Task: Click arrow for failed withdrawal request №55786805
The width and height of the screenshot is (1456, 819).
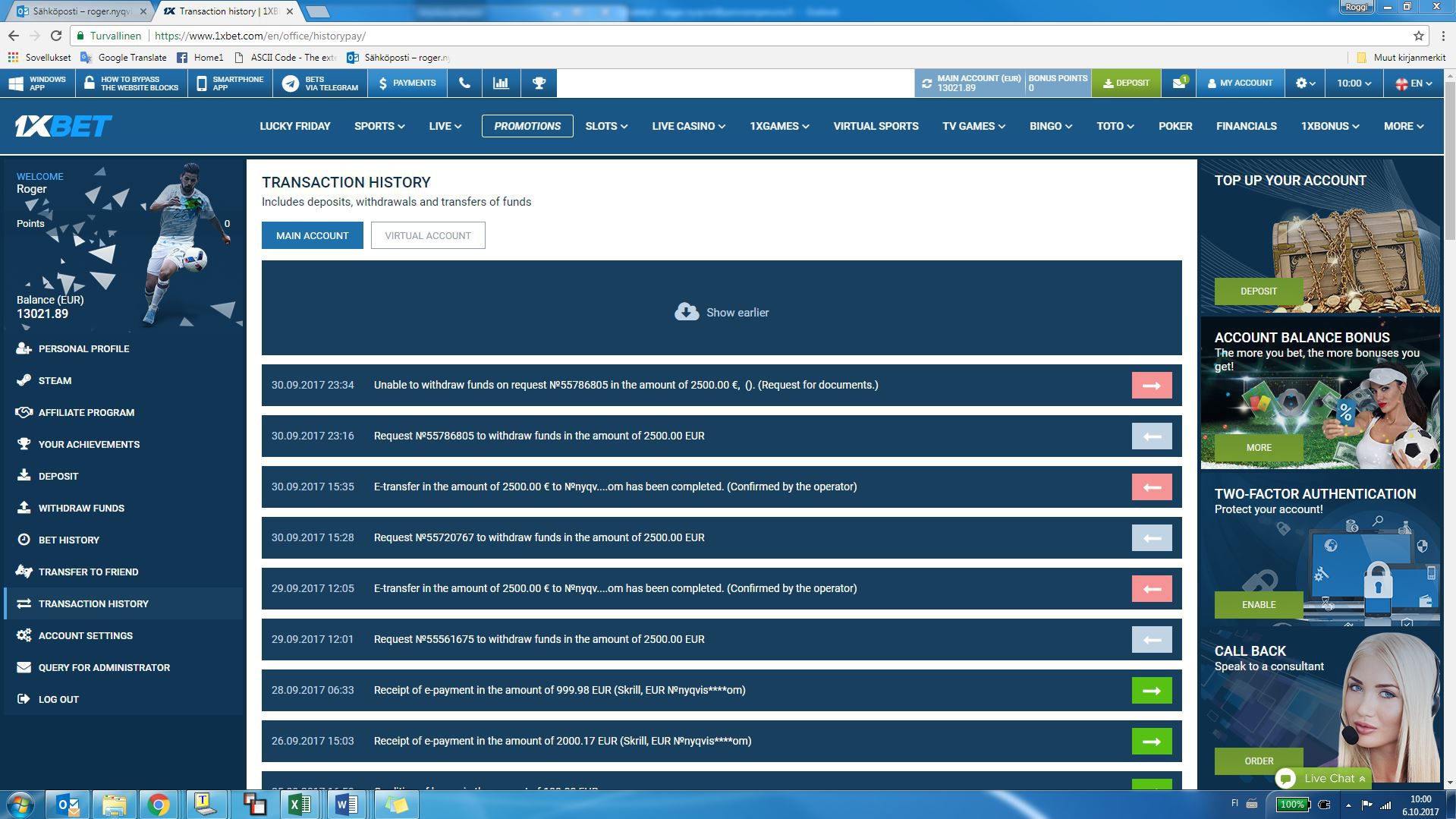Action: [x=1152, y=385]
